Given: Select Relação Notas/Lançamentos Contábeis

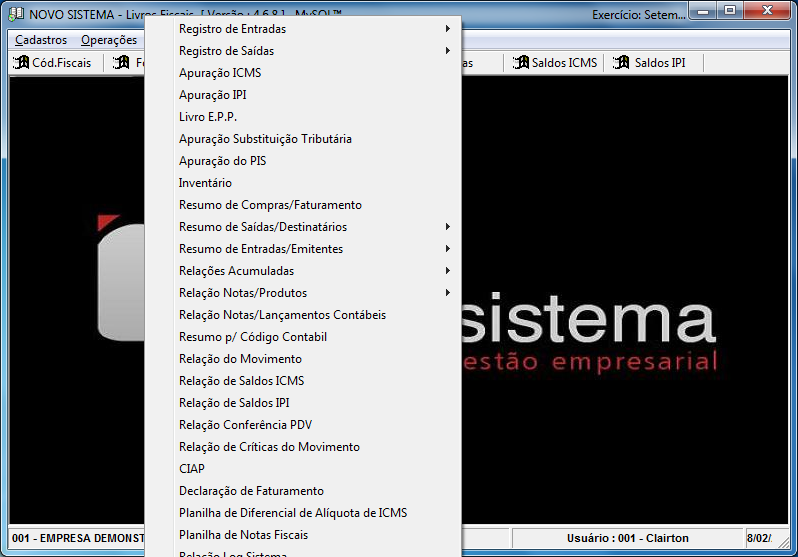Looking at the screenshot, I should click(303, 315).
